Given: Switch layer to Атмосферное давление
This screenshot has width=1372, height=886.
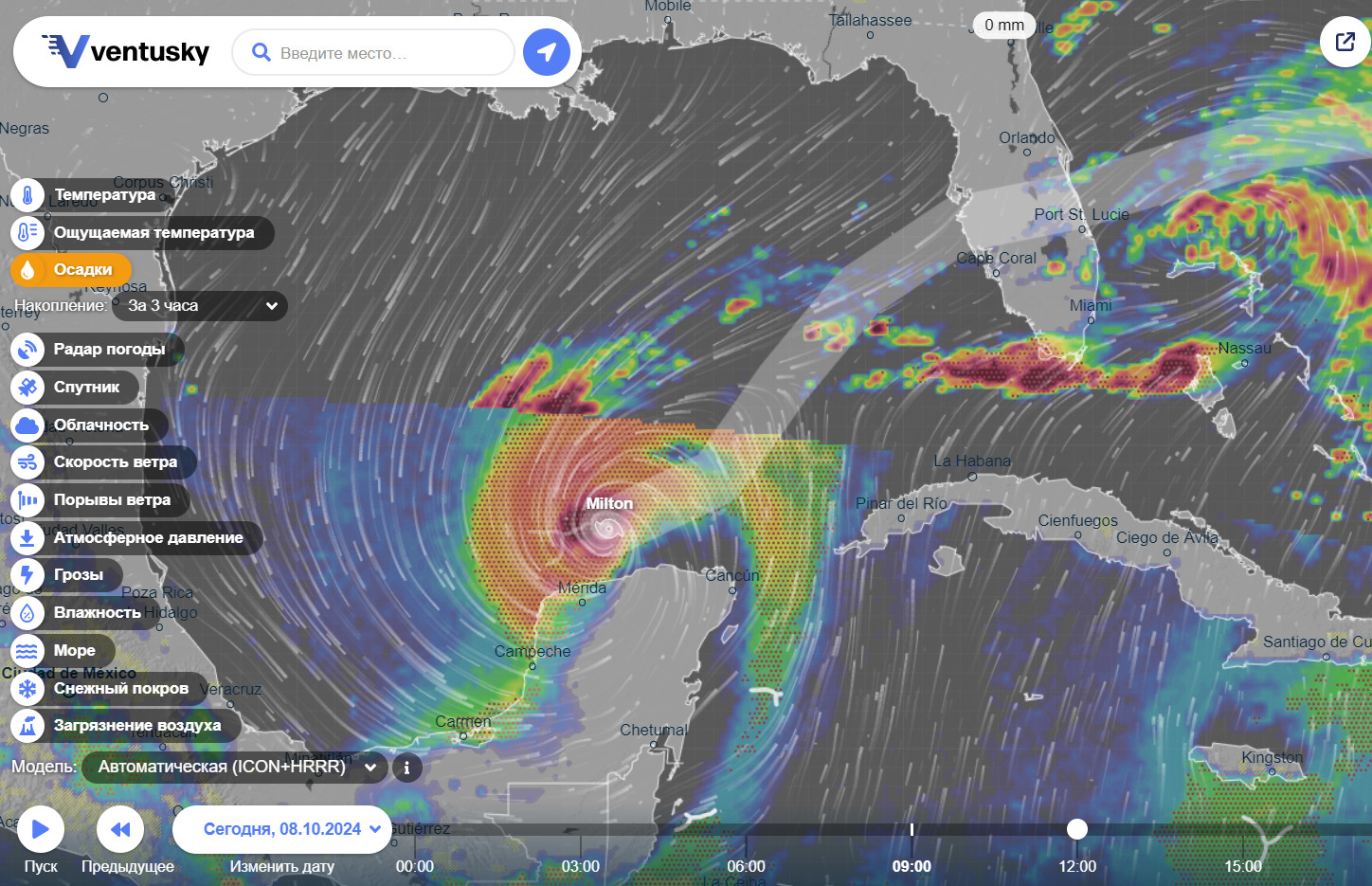Looking at the screenshot, I should [x=148, y=537].
